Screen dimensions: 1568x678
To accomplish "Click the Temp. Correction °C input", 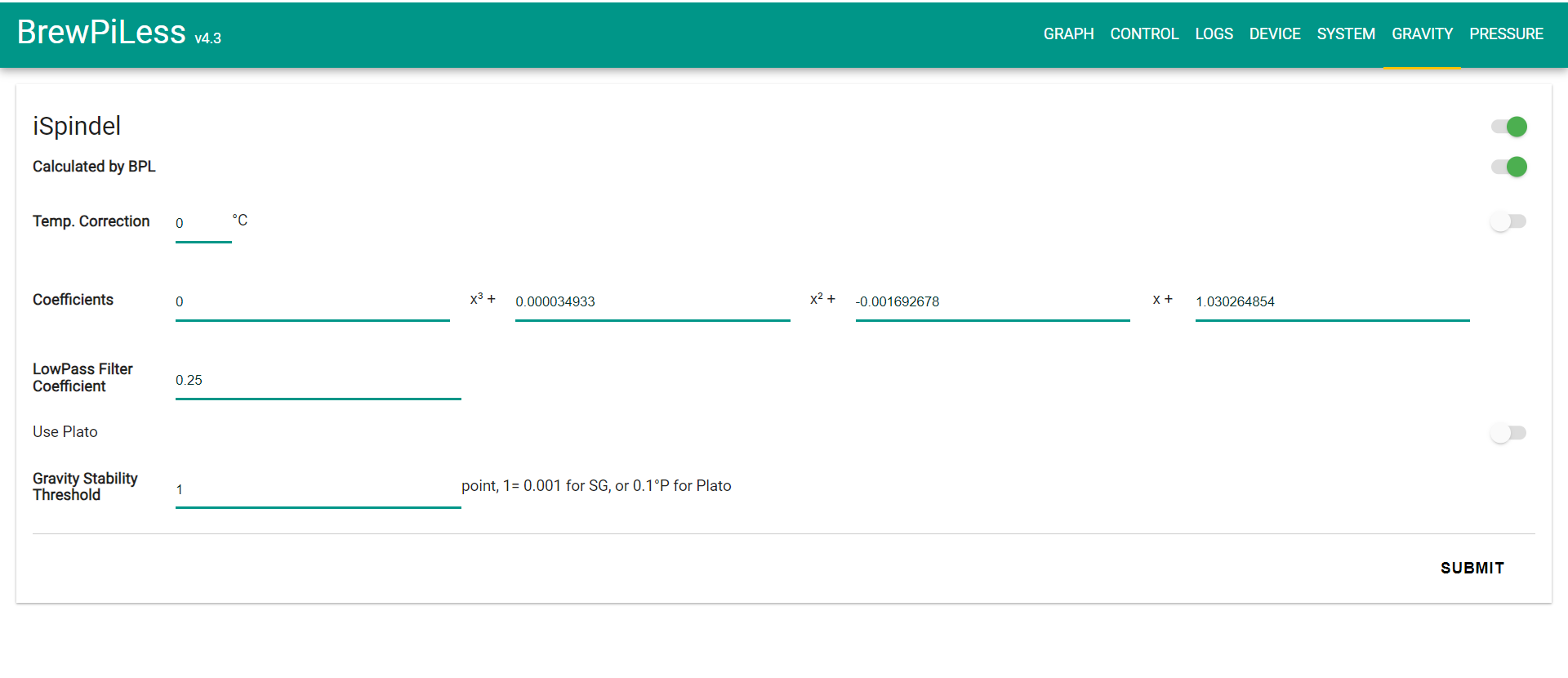I will (x=203, y=224).
